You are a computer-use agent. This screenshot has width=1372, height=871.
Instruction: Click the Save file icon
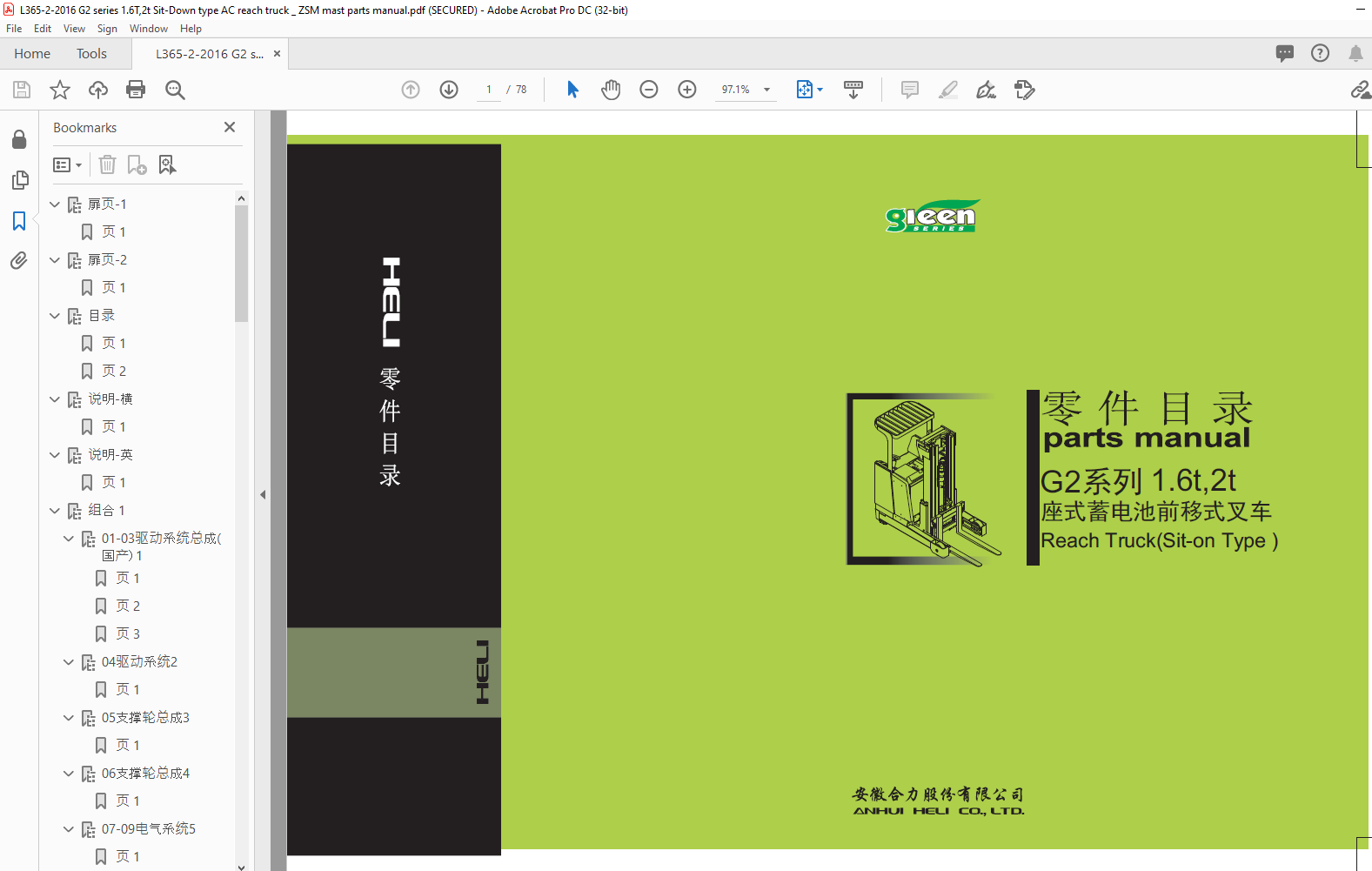(22, 90)
